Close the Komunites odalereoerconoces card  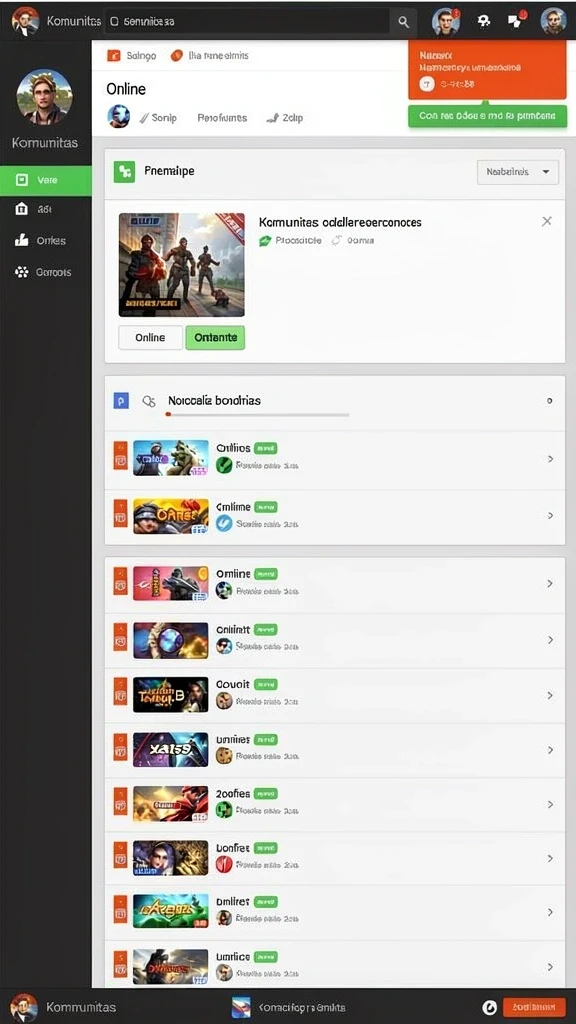(547, 221)
